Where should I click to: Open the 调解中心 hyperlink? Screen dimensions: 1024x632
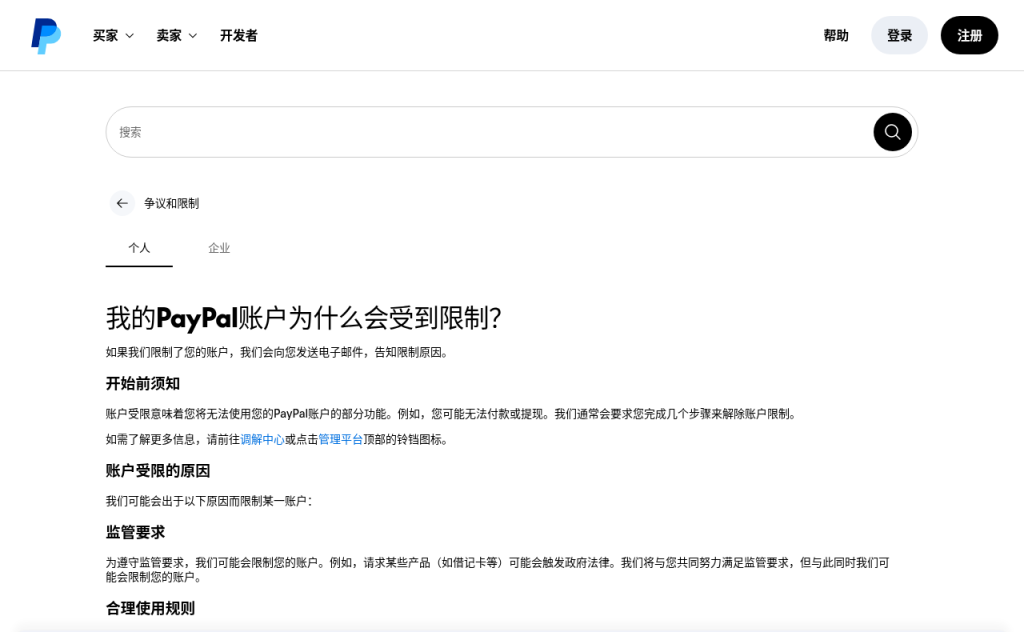[262, 439]
